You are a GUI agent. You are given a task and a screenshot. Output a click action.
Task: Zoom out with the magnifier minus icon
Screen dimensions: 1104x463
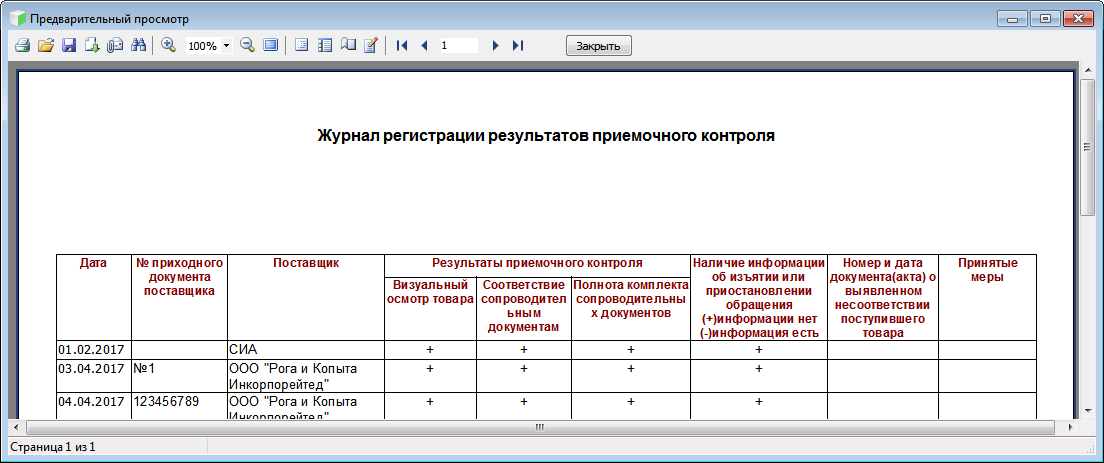246,45
